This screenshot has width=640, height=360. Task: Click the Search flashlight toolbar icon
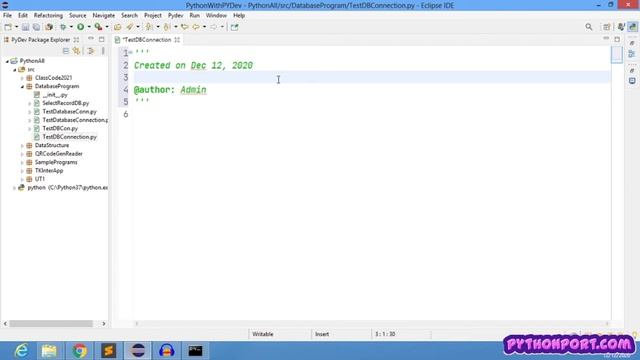pos(130,27)
